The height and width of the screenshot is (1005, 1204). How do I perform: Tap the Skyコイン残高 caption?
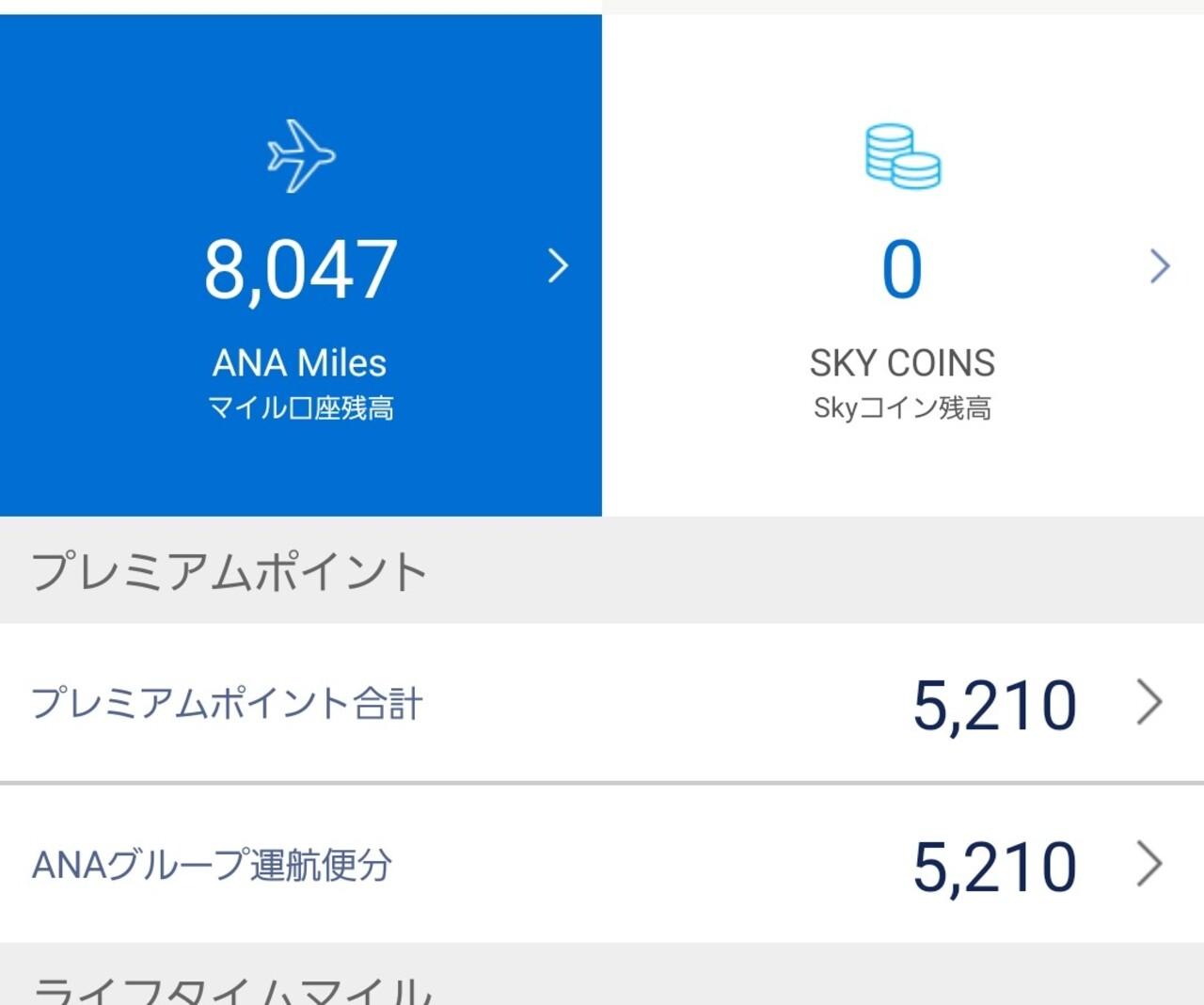tap(902, 408)
